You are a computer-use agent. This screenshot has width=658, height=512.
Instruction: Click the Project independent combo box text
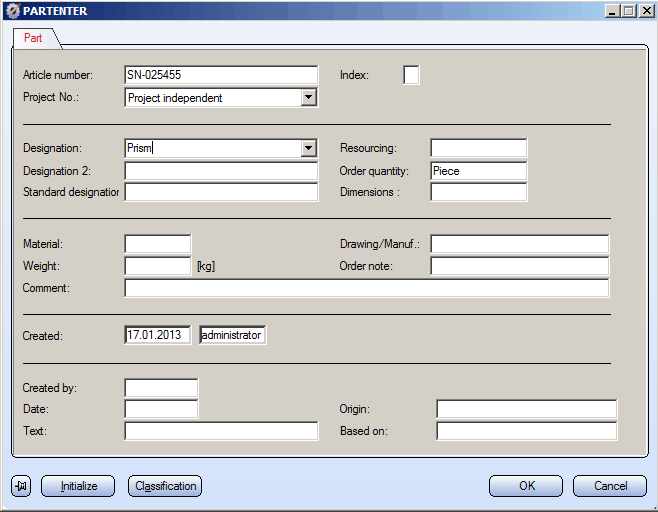pyautogui.click(x=175, y=98)
